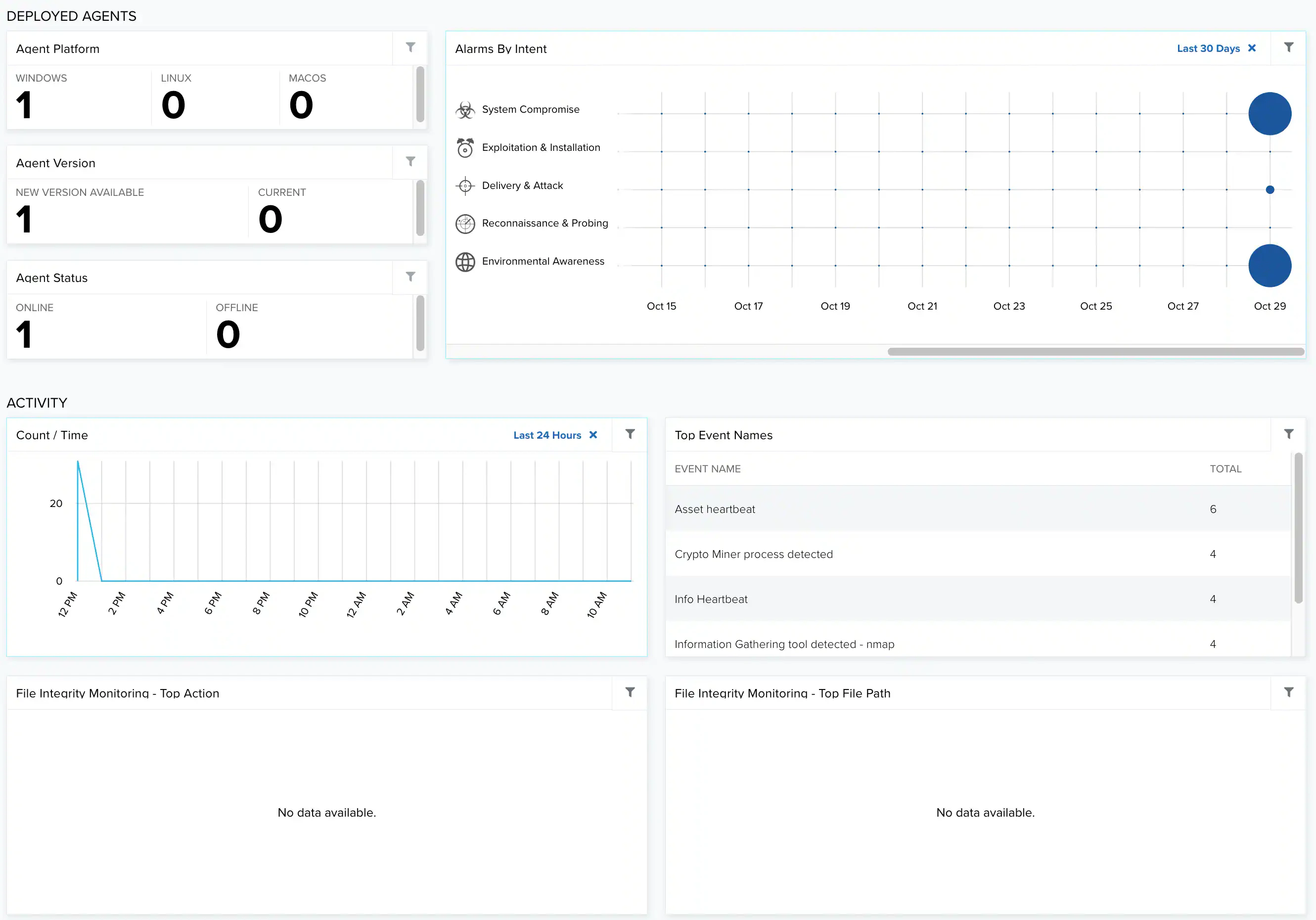
Task: Click large System Compromise bubble on Oct 29
Action: (1270, 113)
